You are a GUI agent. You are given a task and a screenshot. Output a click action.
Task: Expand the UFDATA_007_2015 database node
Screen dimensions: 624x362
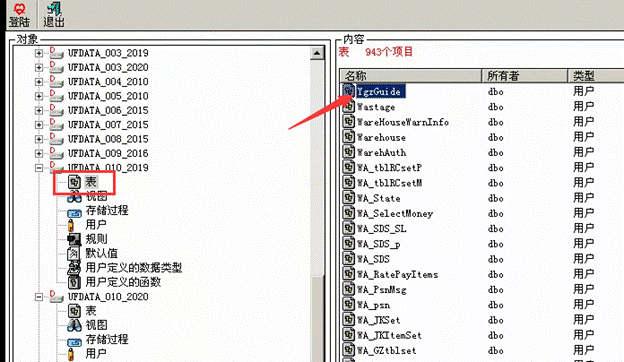(39, 125)
